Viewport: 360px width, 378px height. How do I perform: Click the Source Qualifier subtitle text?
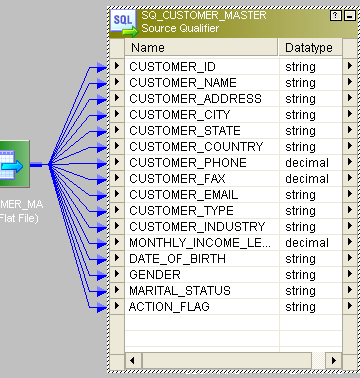(180, 28)
